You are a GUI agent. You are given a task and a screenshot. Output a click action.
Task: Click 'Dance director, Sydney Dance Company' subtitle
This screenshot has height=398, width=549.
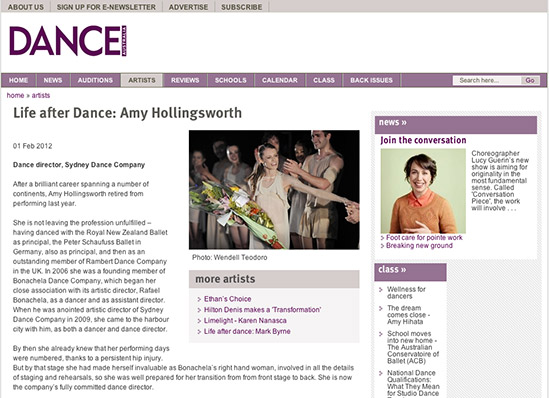point(79,165)
